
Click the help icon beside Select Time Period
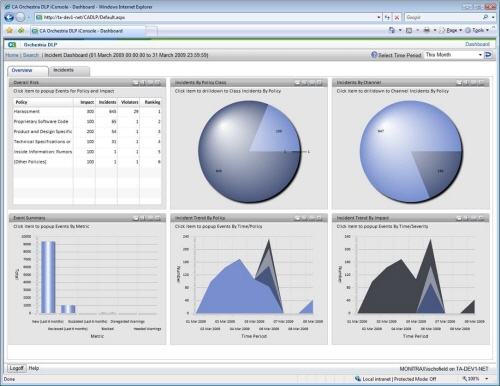pyautogui.click(x=374, y=55)
